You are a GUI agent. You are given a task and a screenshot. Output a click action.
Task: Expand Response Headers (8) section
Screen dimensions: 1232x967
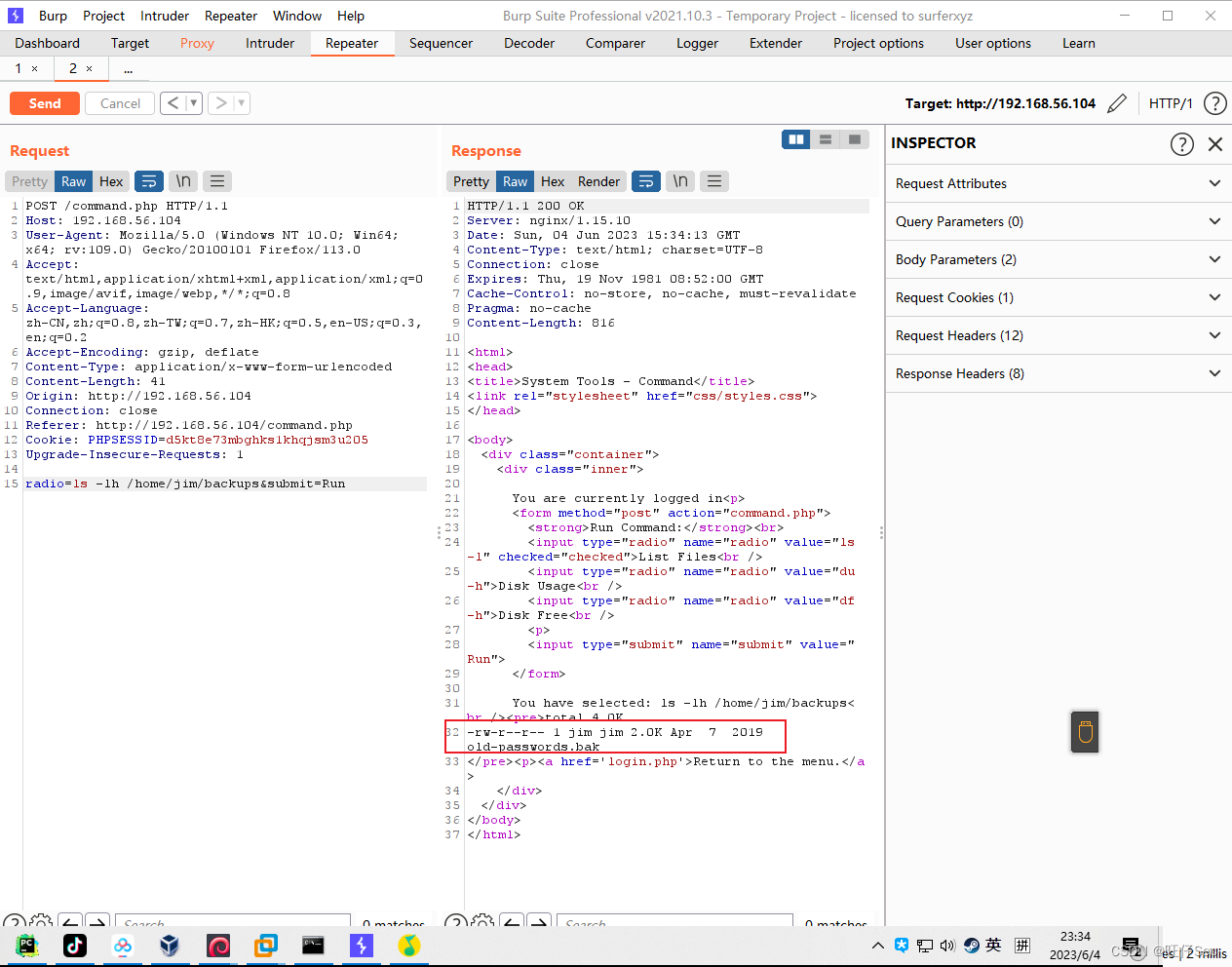(x=1059, y=373)
